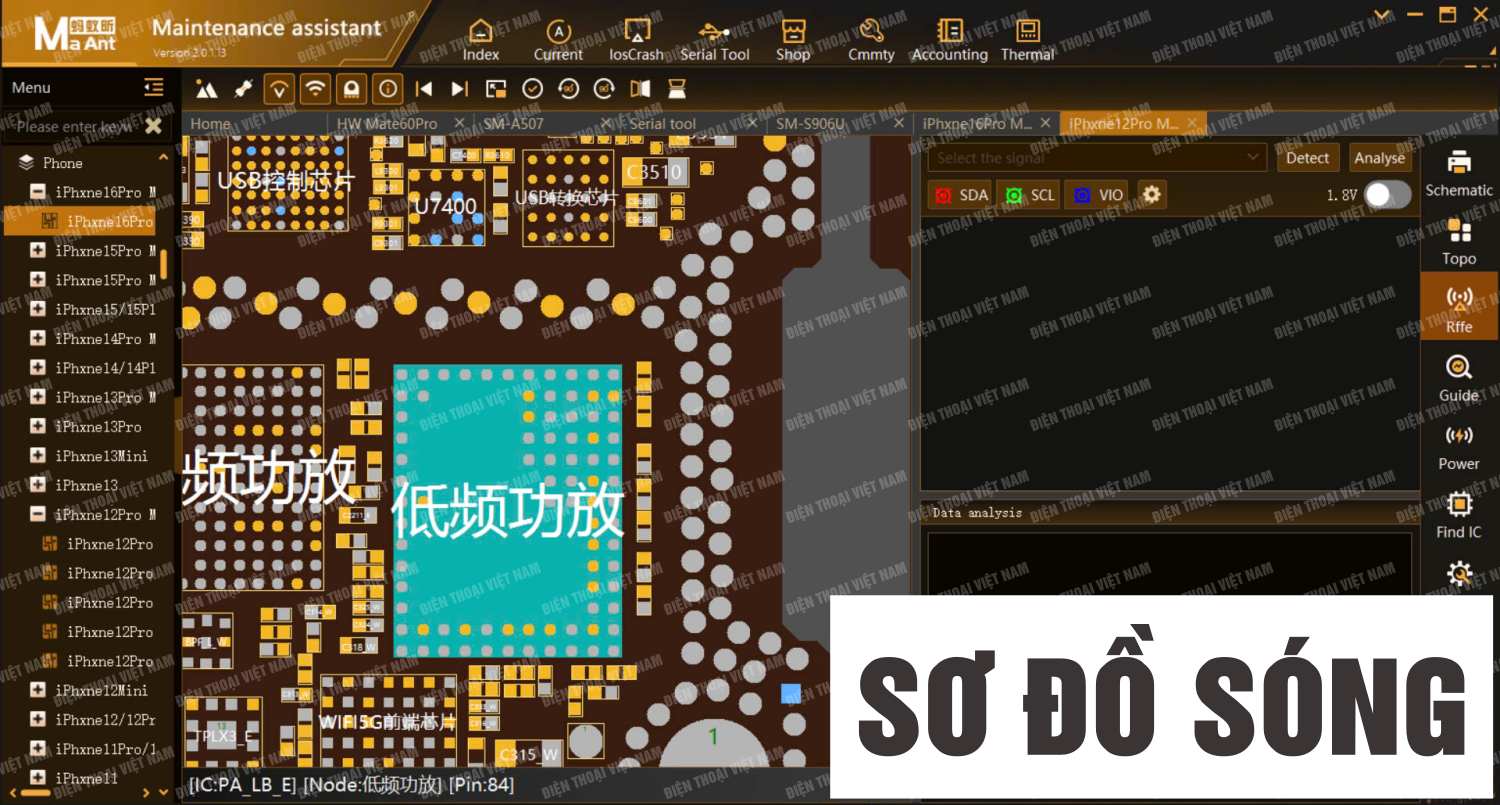Open the Find IC tool
Viewport: 1500px width, 805px height.
(x=1459, y=515)
